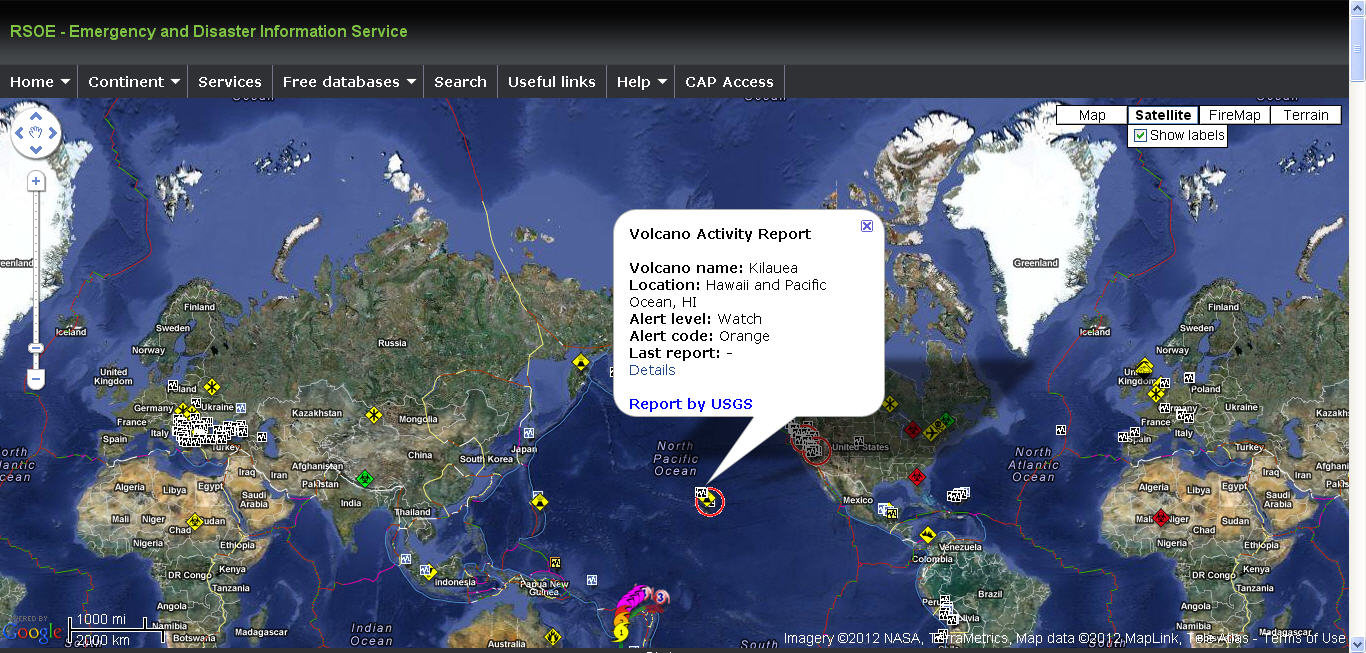Click red hazard marker over Florida
The height and width of the screenshot is (653, 1366).
[x=916, y=477]
